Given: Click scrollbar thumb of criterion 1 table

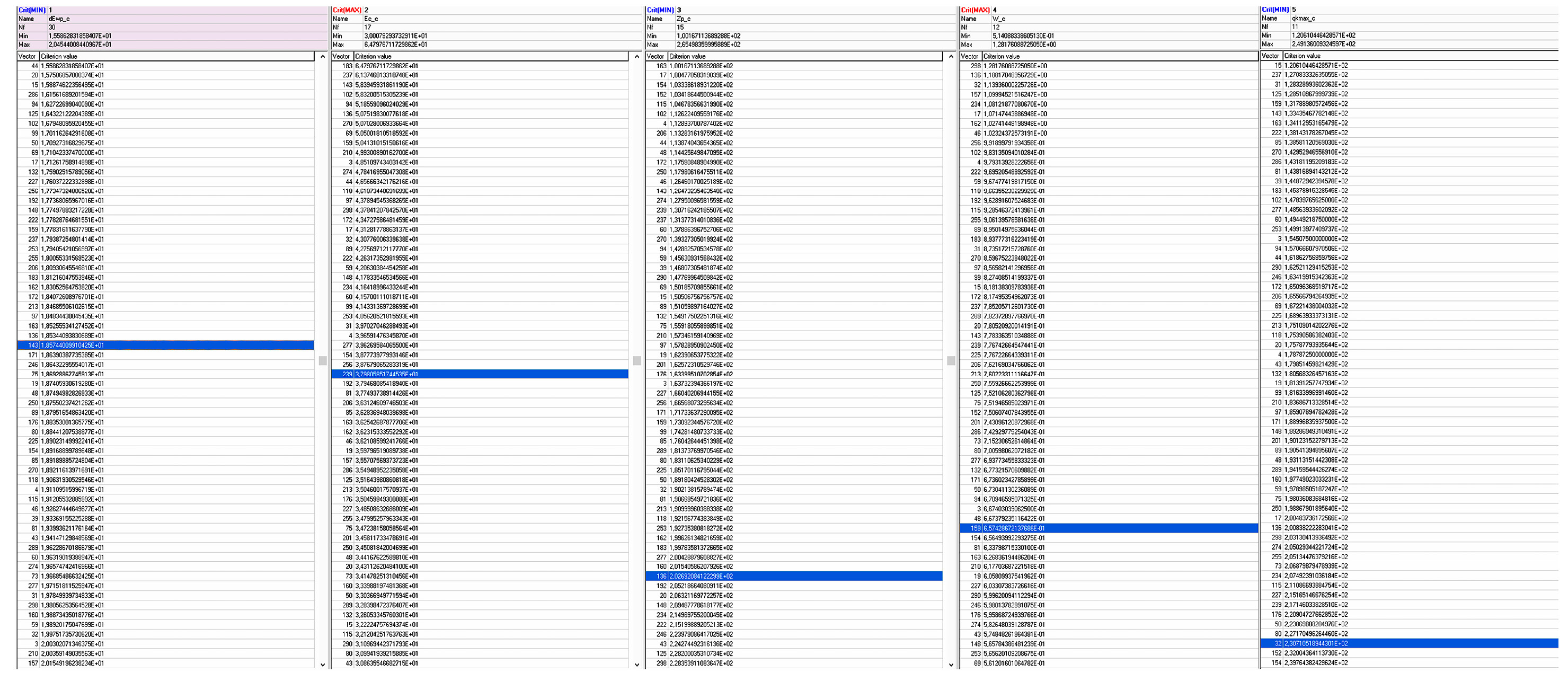Looking at the screenshot, I should click(x=323, y=360).
